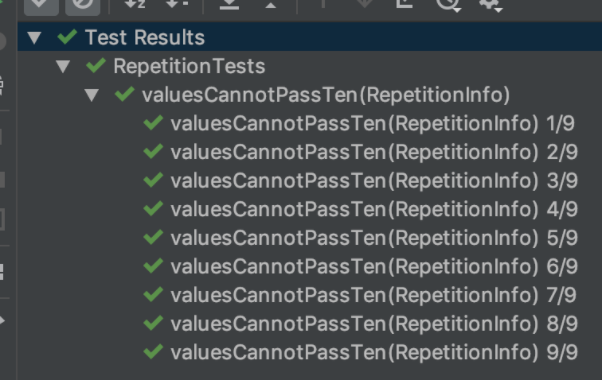Collapse the RepetitionTests class node

[63, 66]
